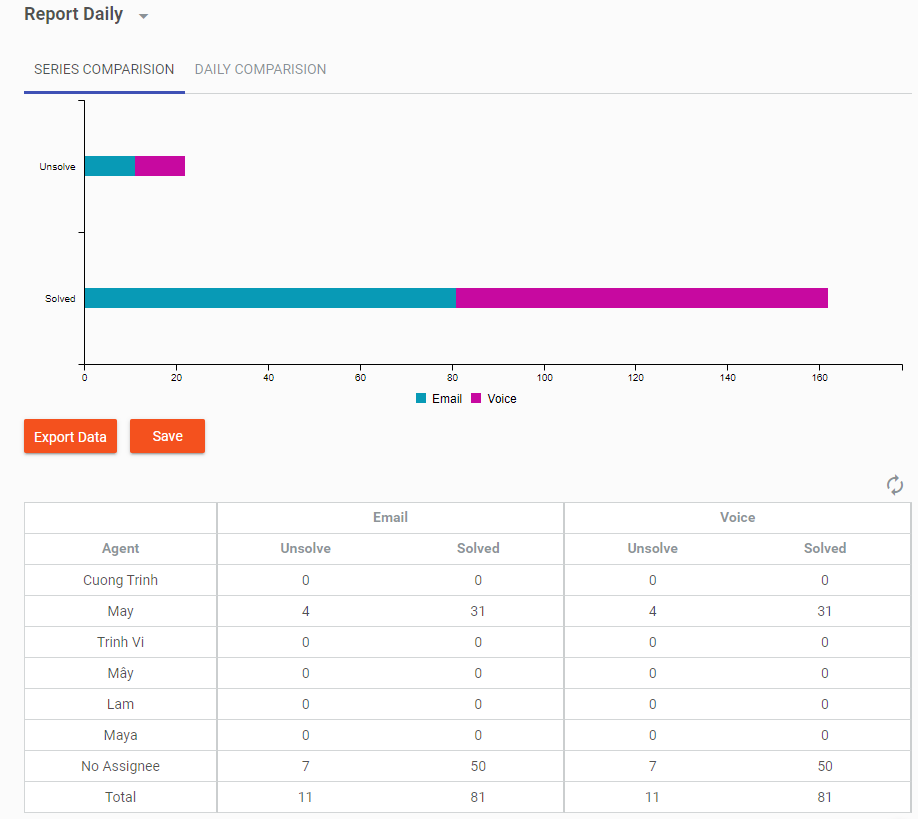Click No Assignee's Email Solved value 50

[478, 766]
